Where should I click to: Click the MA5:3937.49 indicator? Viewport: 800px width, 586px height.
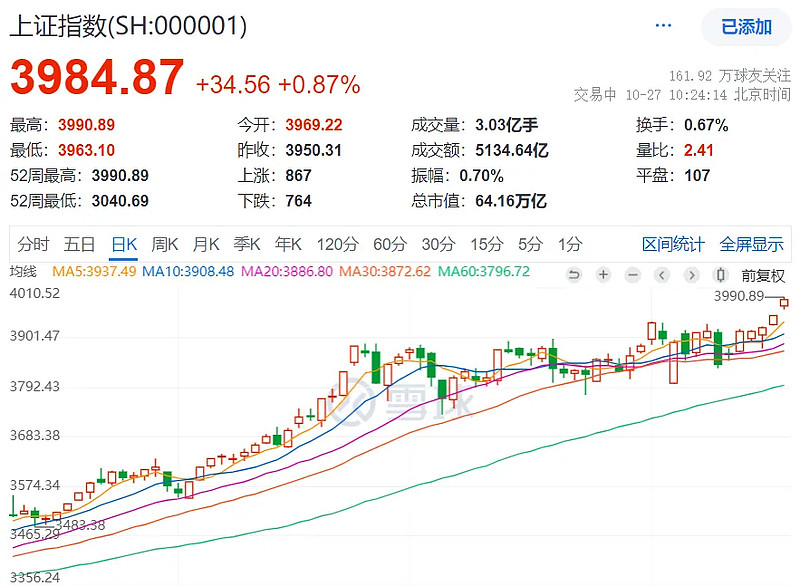[x=94, y=271]
